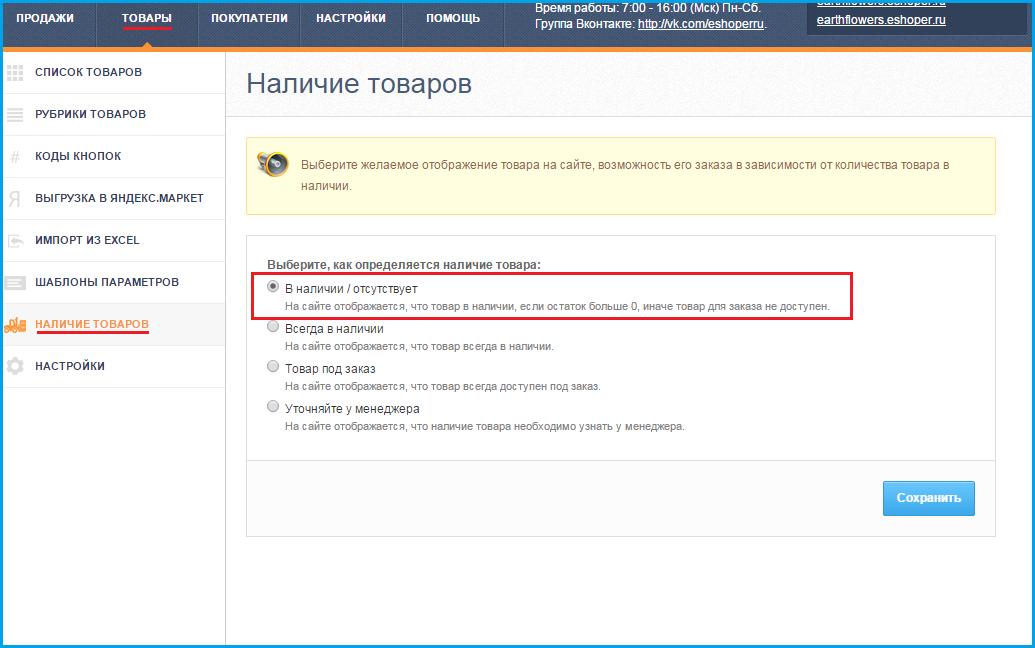Screen dimensions: 1035x648
Task: Open the Продажи top menu
Action: (45, 18)
